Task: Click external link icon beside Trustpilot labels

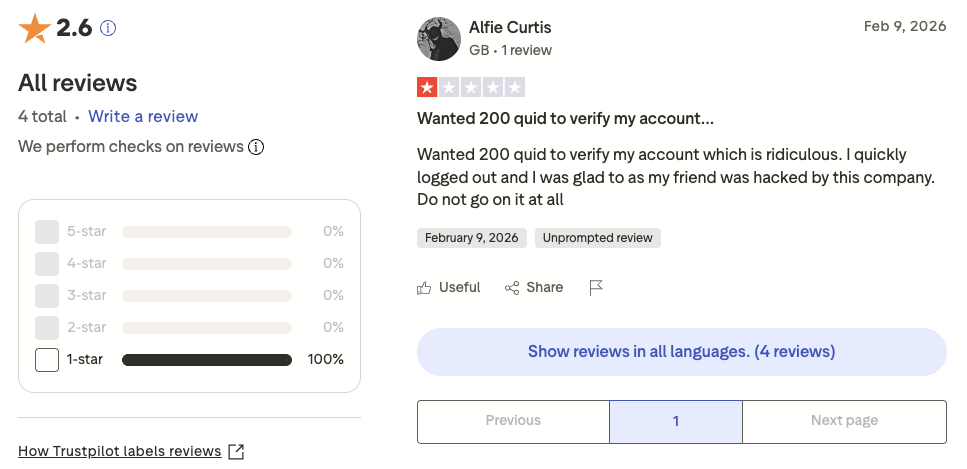Action: [x=236, y=451]
